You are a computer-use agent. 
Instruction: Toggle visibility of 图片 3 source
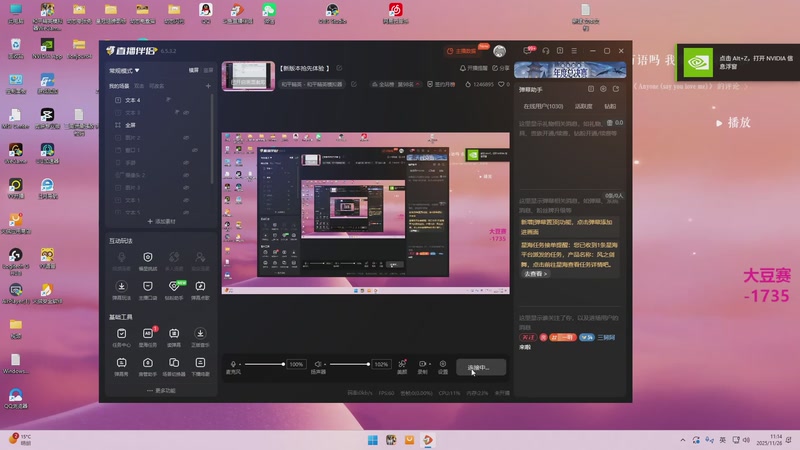click(x=186, y=188)
